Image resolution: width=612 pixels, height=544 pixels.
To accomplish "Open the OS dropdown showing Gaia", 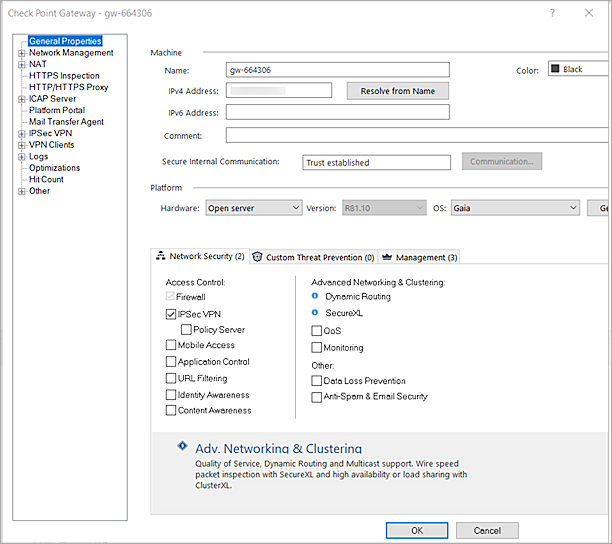I will click(515, 208).
